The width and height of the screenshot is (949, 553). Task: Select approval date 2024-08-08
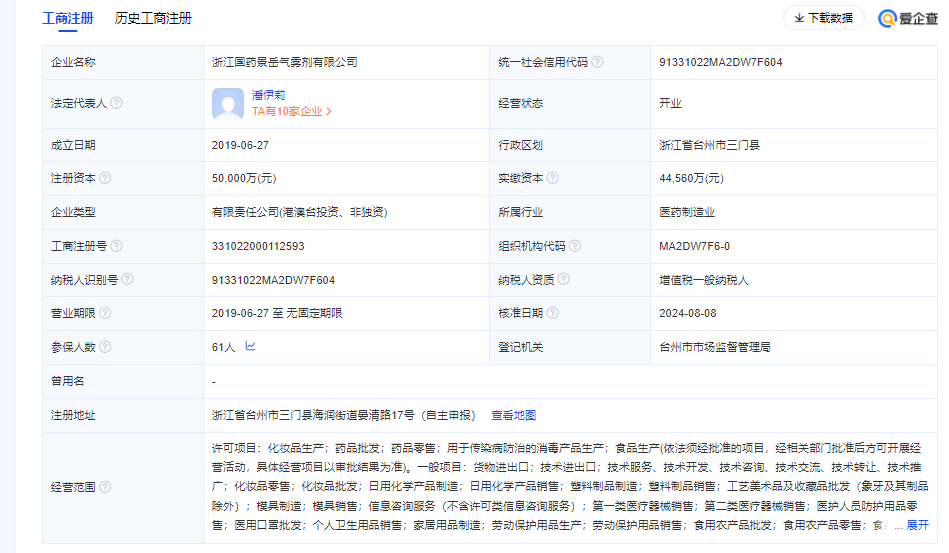(688, 313)
